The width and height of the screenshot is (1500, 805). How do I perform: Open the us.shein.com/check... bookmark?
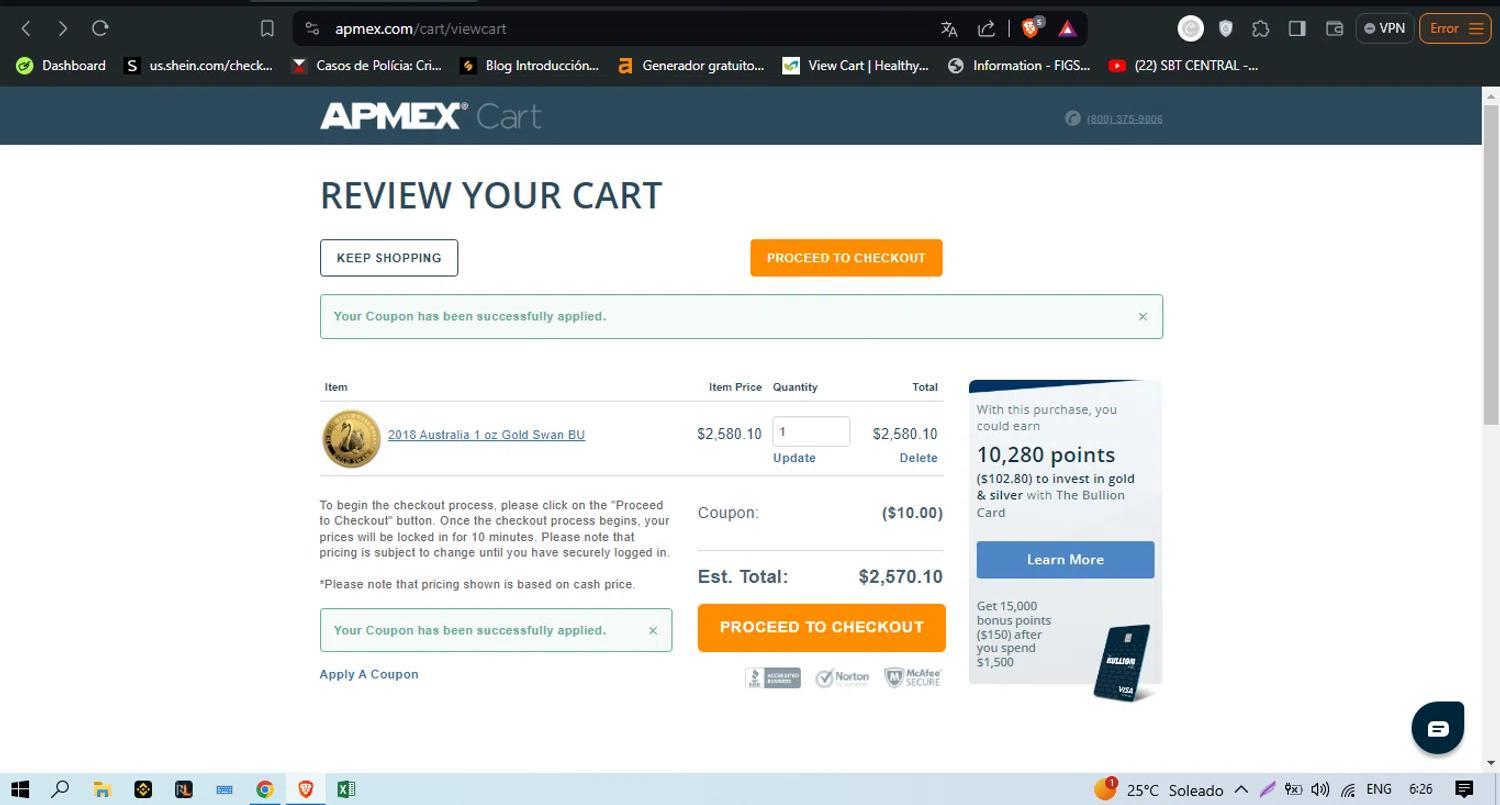click(x=198, y=65)
